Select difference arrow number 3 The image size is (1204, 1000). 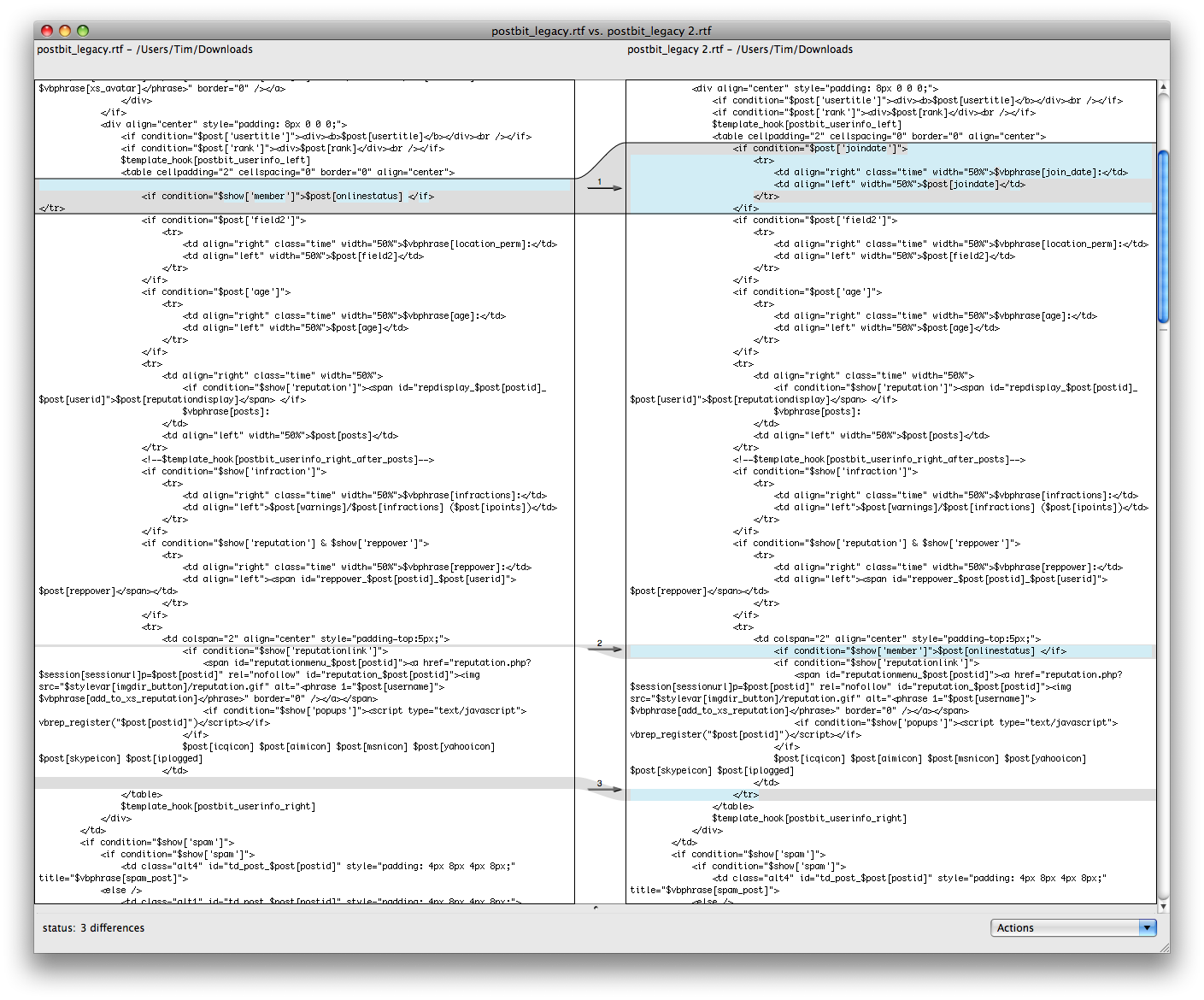604,789
